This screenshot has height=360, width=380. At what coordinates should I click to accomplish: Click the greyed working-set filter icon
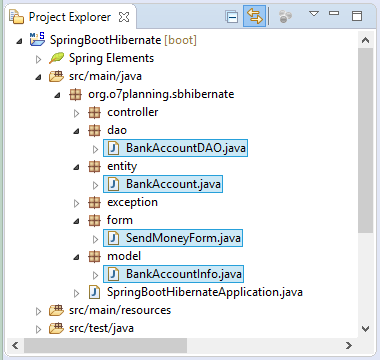coord(285,16)
